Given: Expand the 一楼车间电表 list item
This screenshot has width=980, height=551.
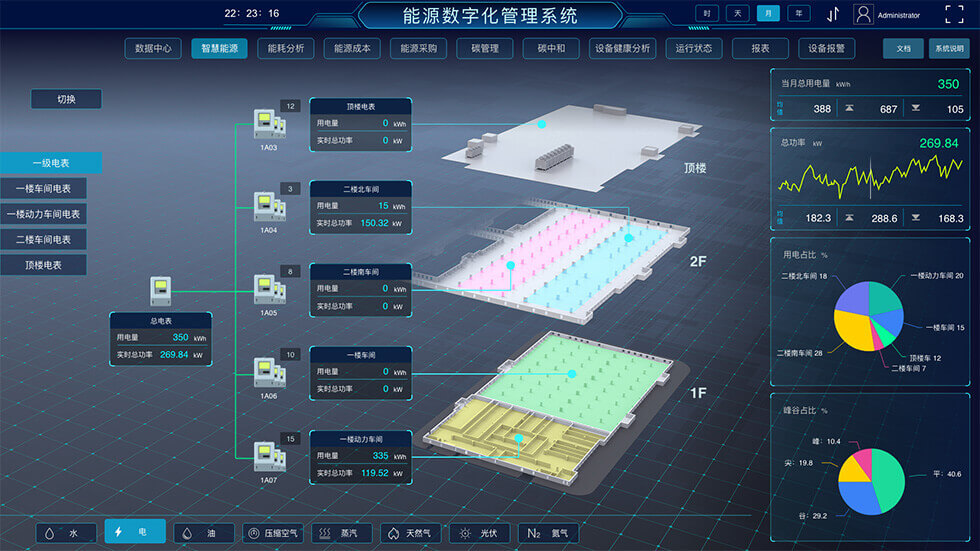Looking at the screenshot, I should point(43,188).
